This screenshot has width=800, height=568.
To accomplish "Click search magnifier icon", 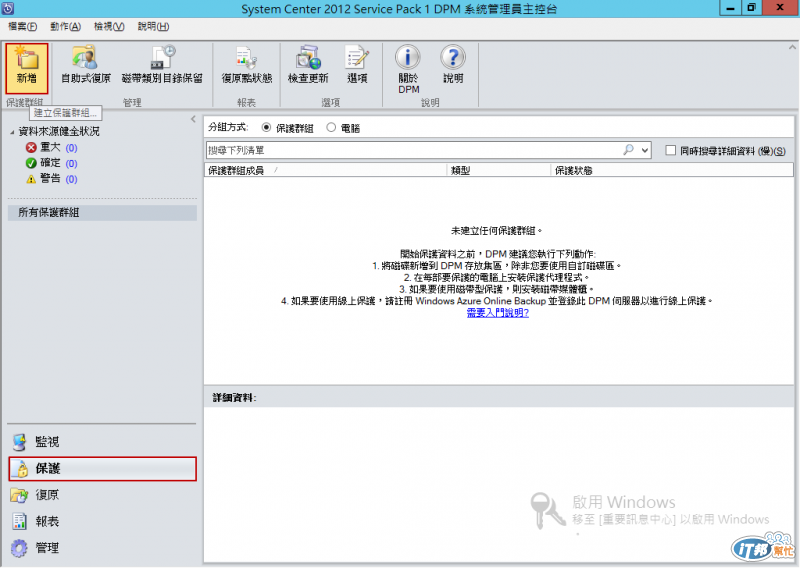I will click(629, 150).
